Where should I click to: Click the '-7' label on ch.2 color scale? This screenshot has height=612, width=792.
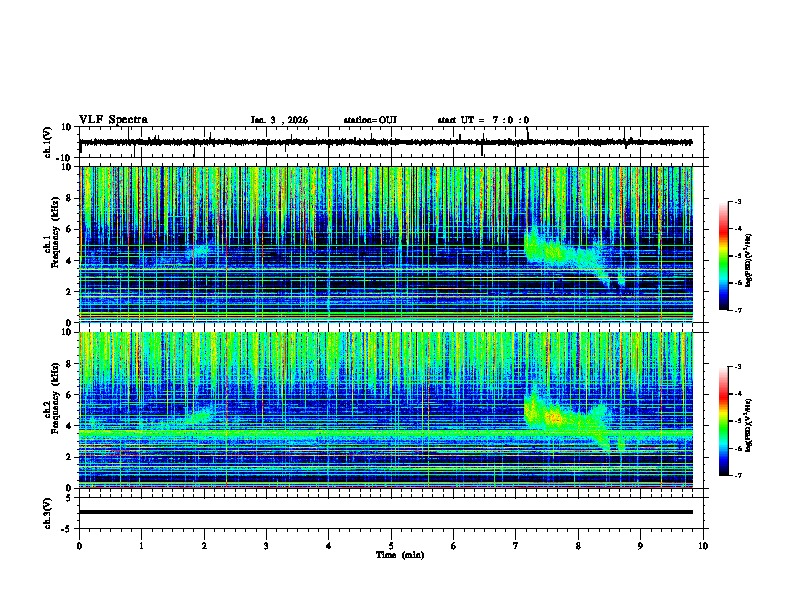click(x=737, y=475)
